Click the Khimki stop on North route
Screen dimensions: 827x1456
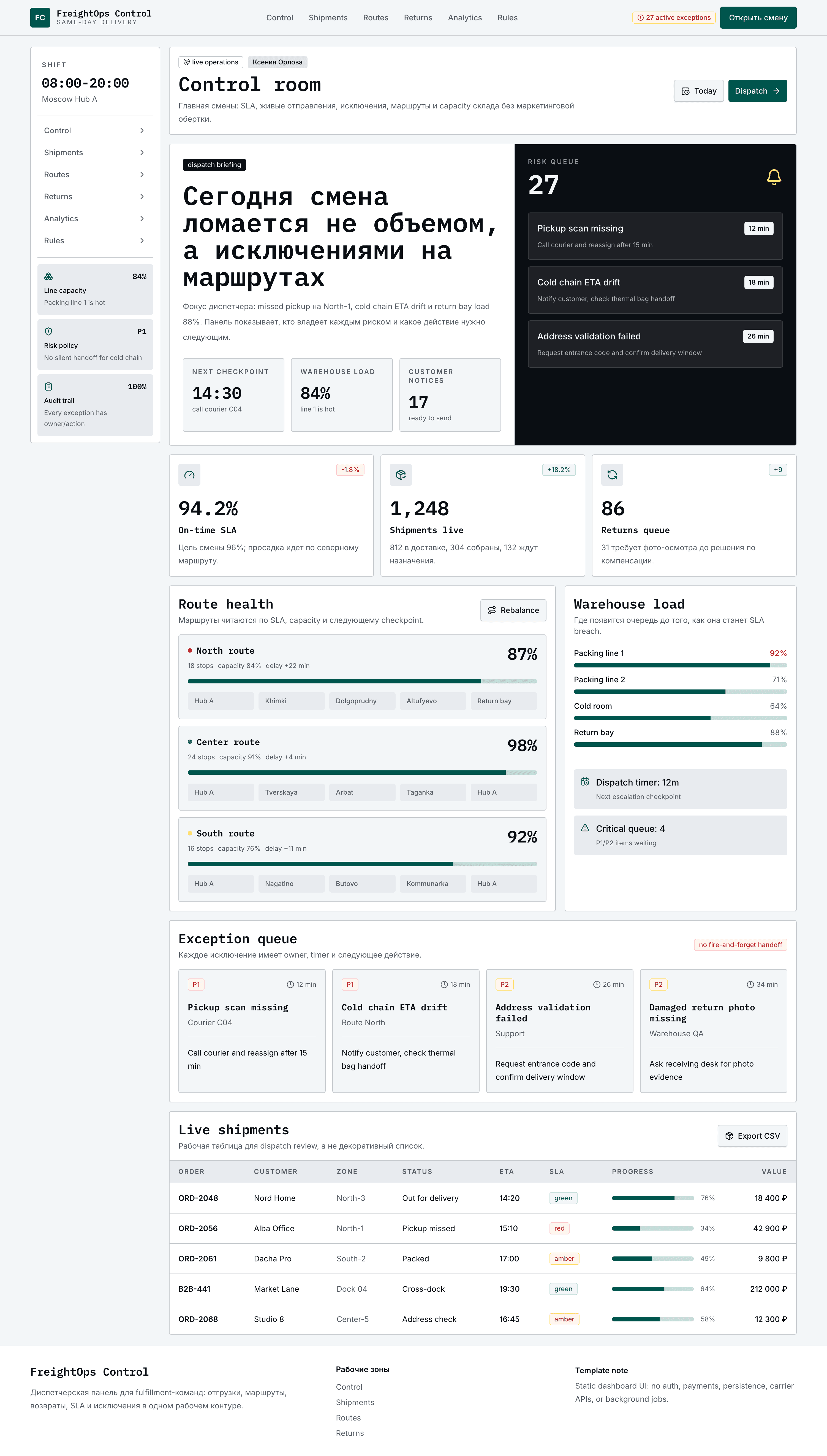click(x=291, y=701)
